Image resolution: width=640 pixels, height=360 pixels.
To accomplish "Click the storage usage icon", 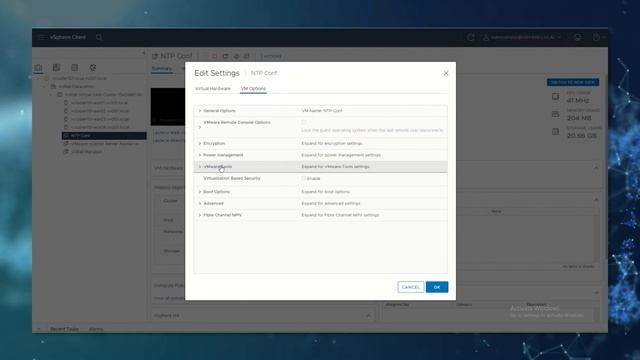I will click(x=556, y=132).
